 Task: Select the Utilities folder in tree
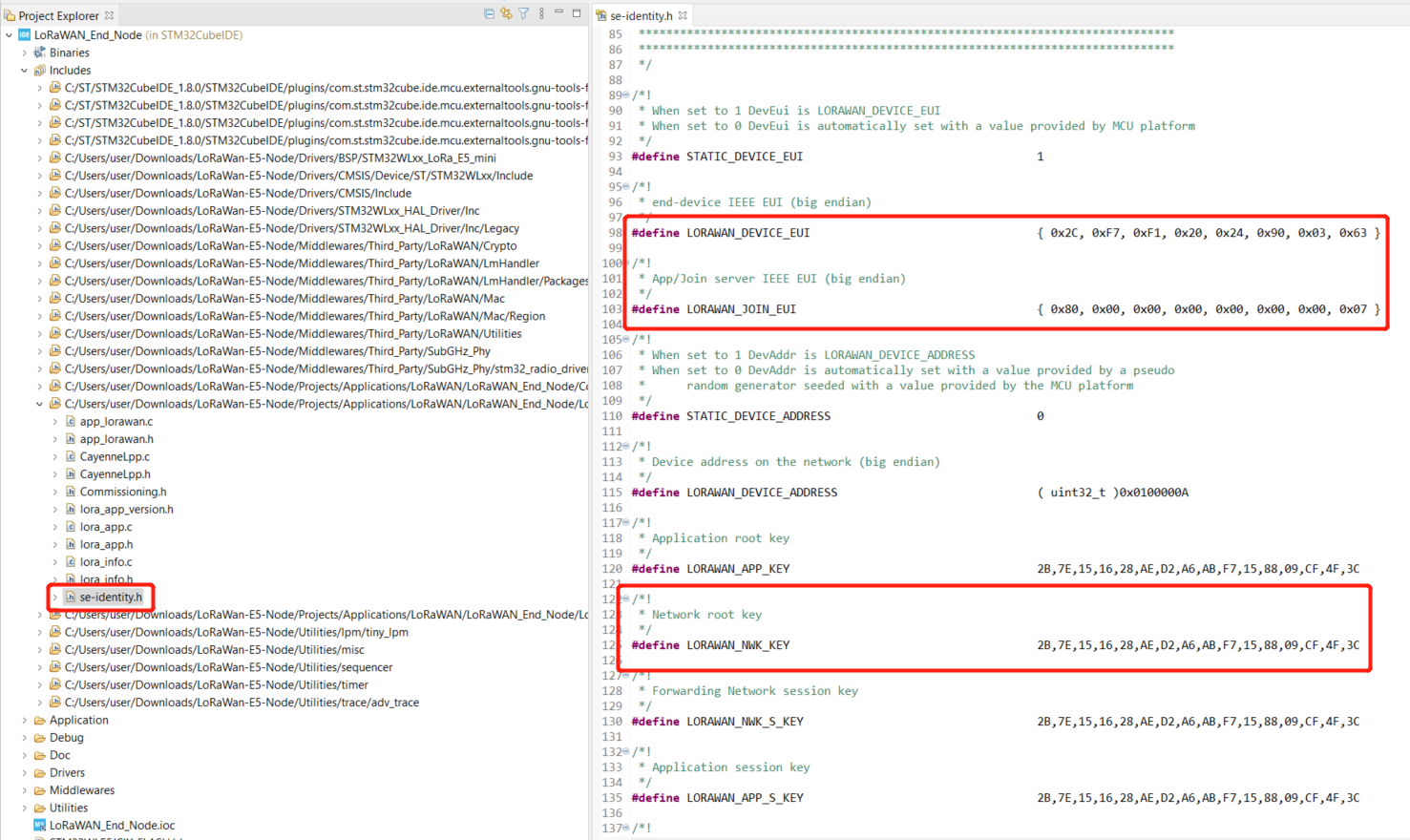(69, 808)
